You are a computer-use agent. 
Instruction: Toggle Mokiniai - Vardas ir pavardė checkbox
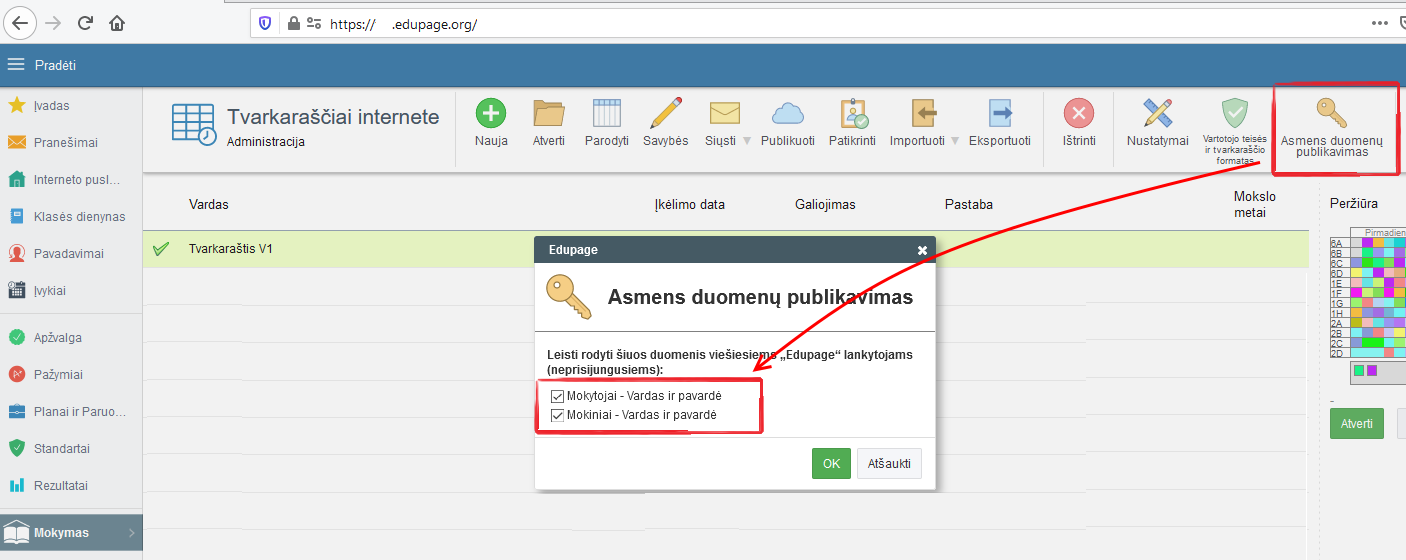(558, 414)
